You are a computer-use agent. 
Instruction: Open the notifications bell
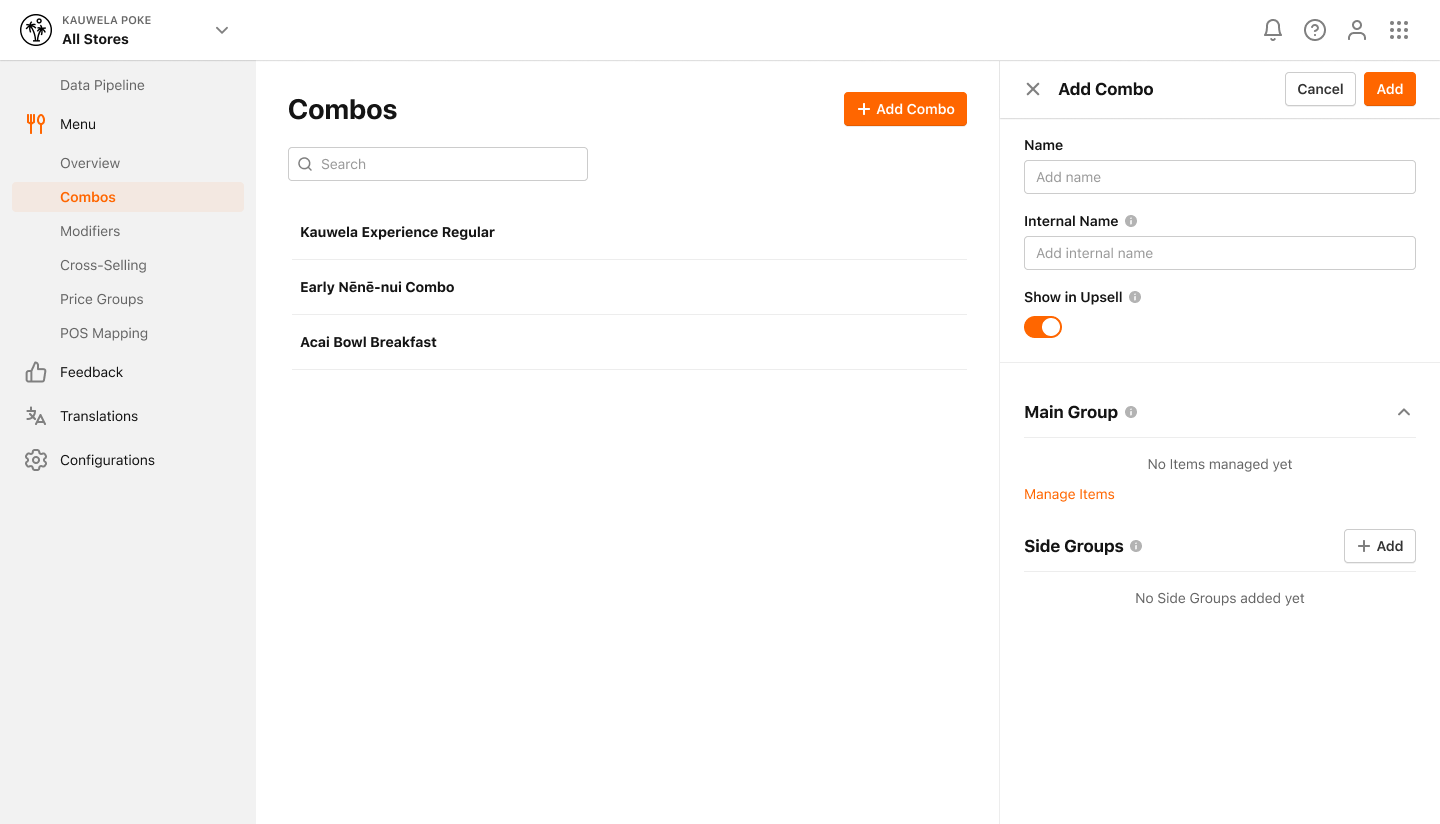(x=1272, y=30)
